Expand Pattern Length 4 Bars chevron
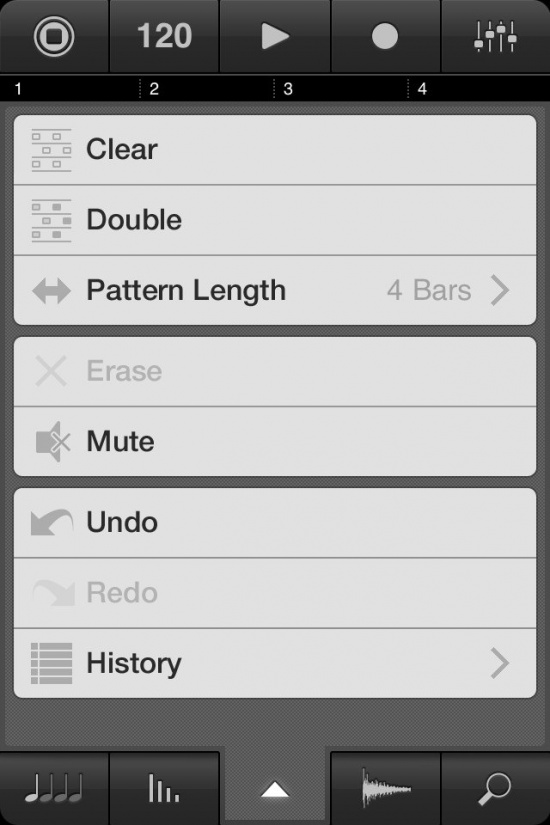The width and height of the screenshot is (550, 825). (x=499, y=290)
